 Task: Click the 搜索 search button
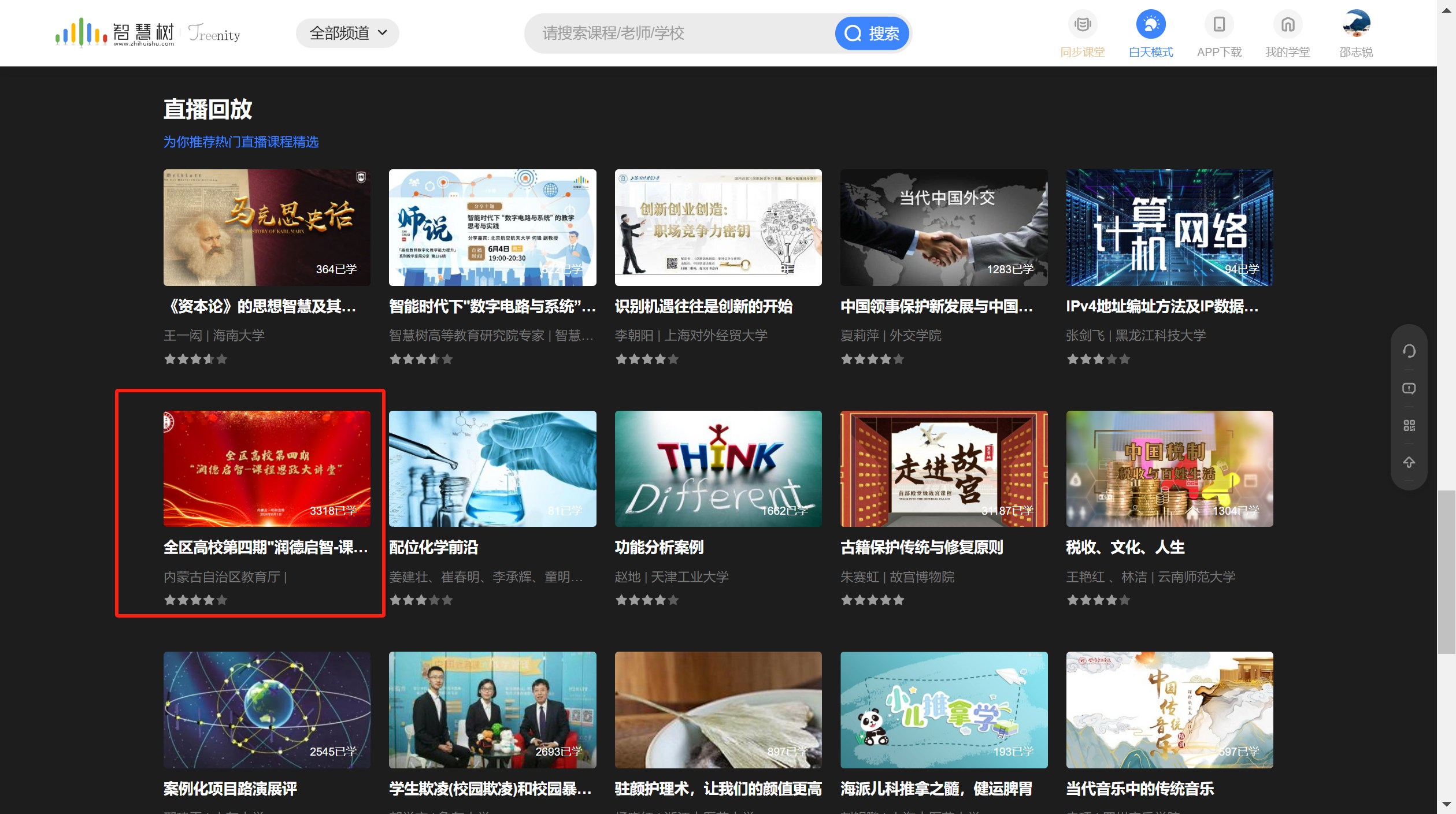coord(872,34)
